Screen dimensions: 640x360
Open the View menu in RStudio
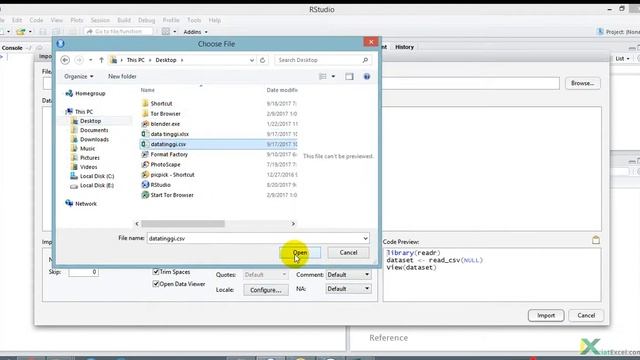click(x=57, y=20)
